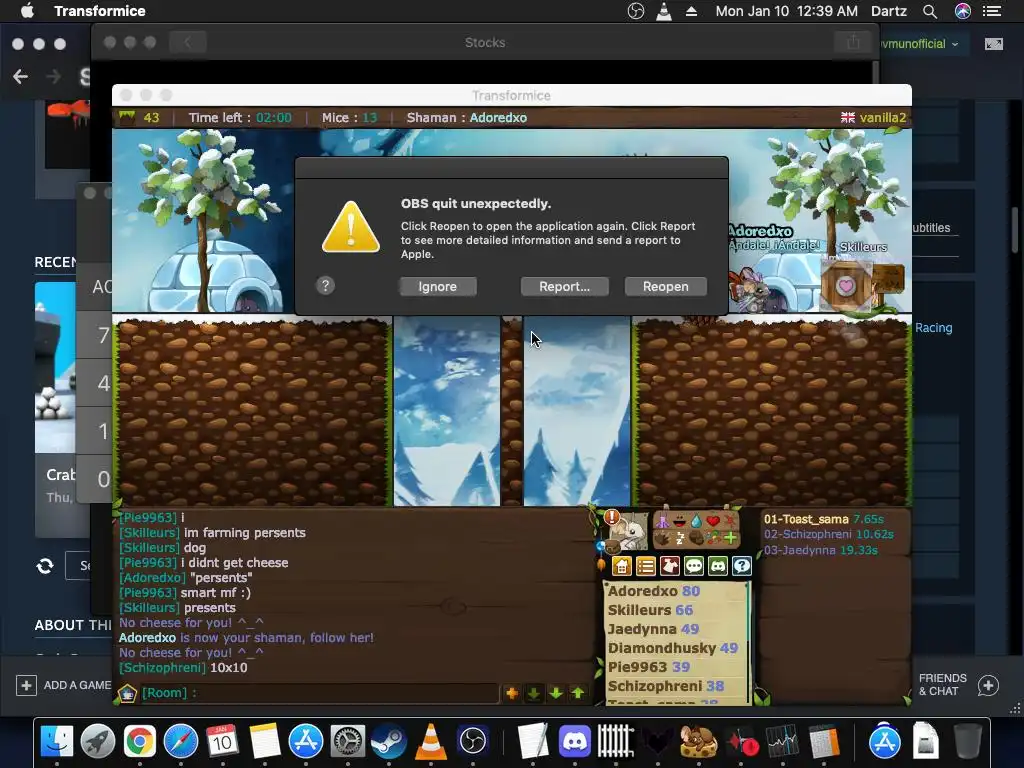The image size is (1024, 768).
Task: Open Discord from the Dock
Action: point(575,741)
